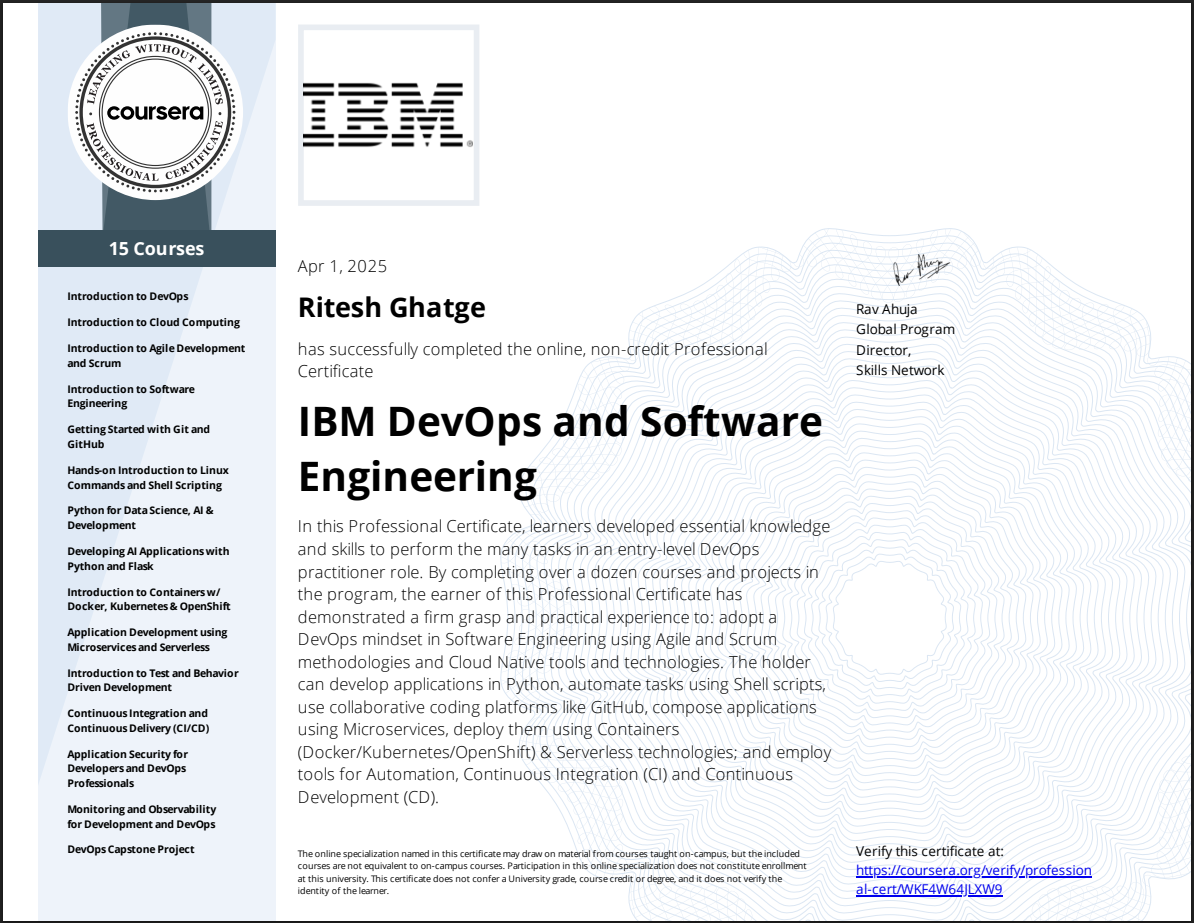Viewport: 1194px width, 923px height.
Task: Click the recipient name Ritesh Ghatge
Action: click(391, 308)
